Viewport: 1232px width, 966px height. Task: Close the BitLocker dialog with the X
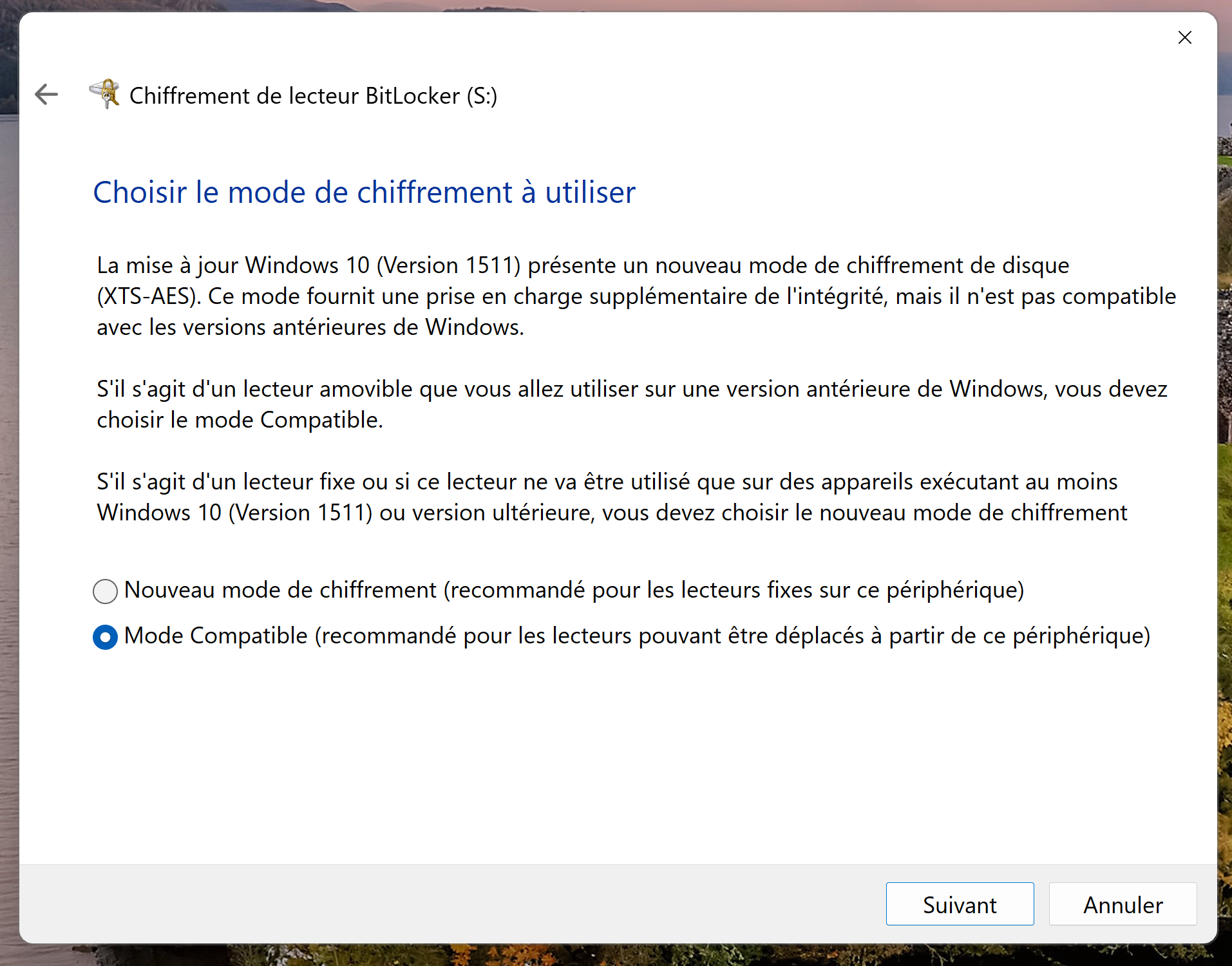pyautogui.click(x=1184, y=37)
